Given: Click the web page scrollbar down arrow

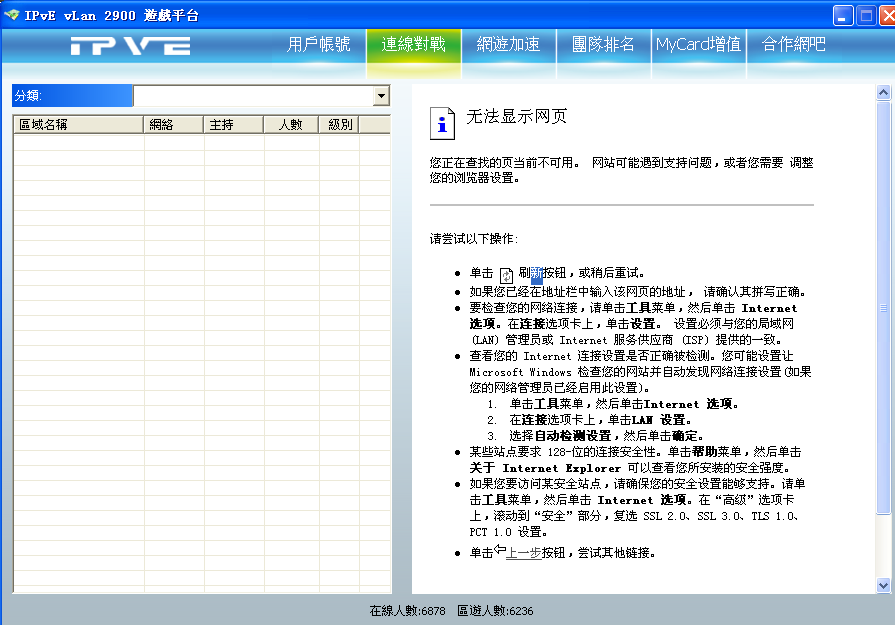Looking at the screenshot, I should click(x=883, y=585).
